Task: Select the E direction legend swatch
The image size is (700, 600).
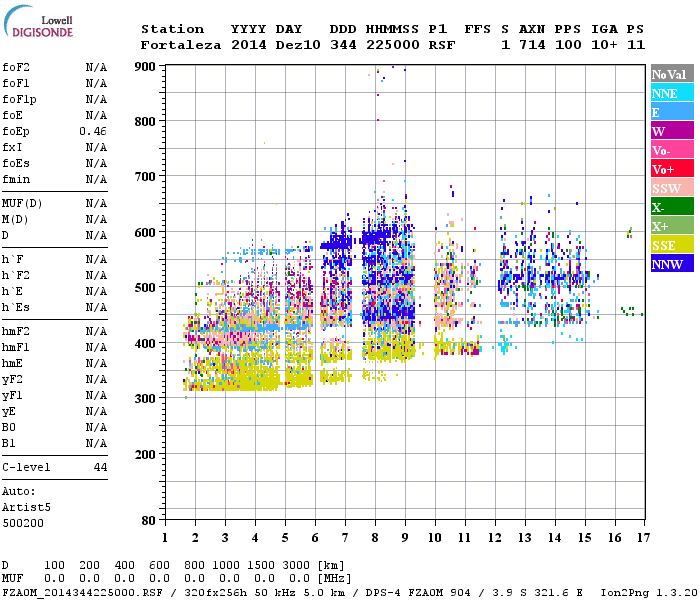Action: pos(672,112)
